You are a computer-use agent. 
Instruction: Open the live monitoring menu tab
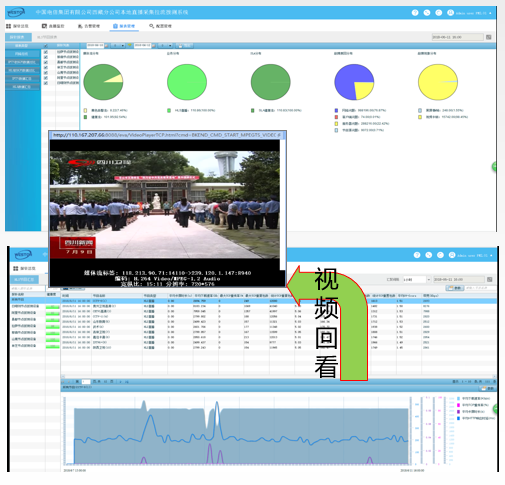(x=53, y=26)
